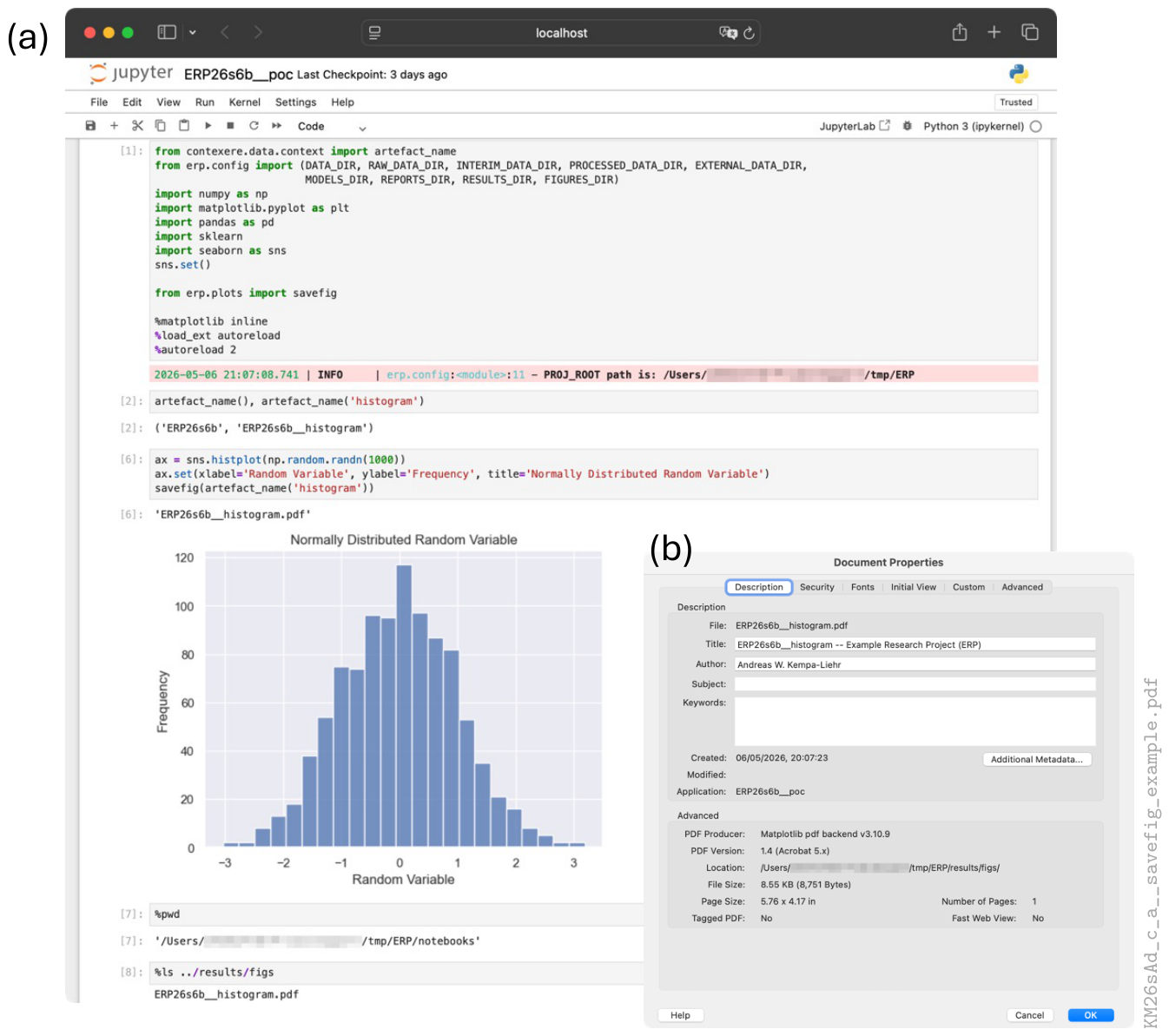Run the selected cell with the play icon
The image size is (1169, 1036).
coord(208,126)
